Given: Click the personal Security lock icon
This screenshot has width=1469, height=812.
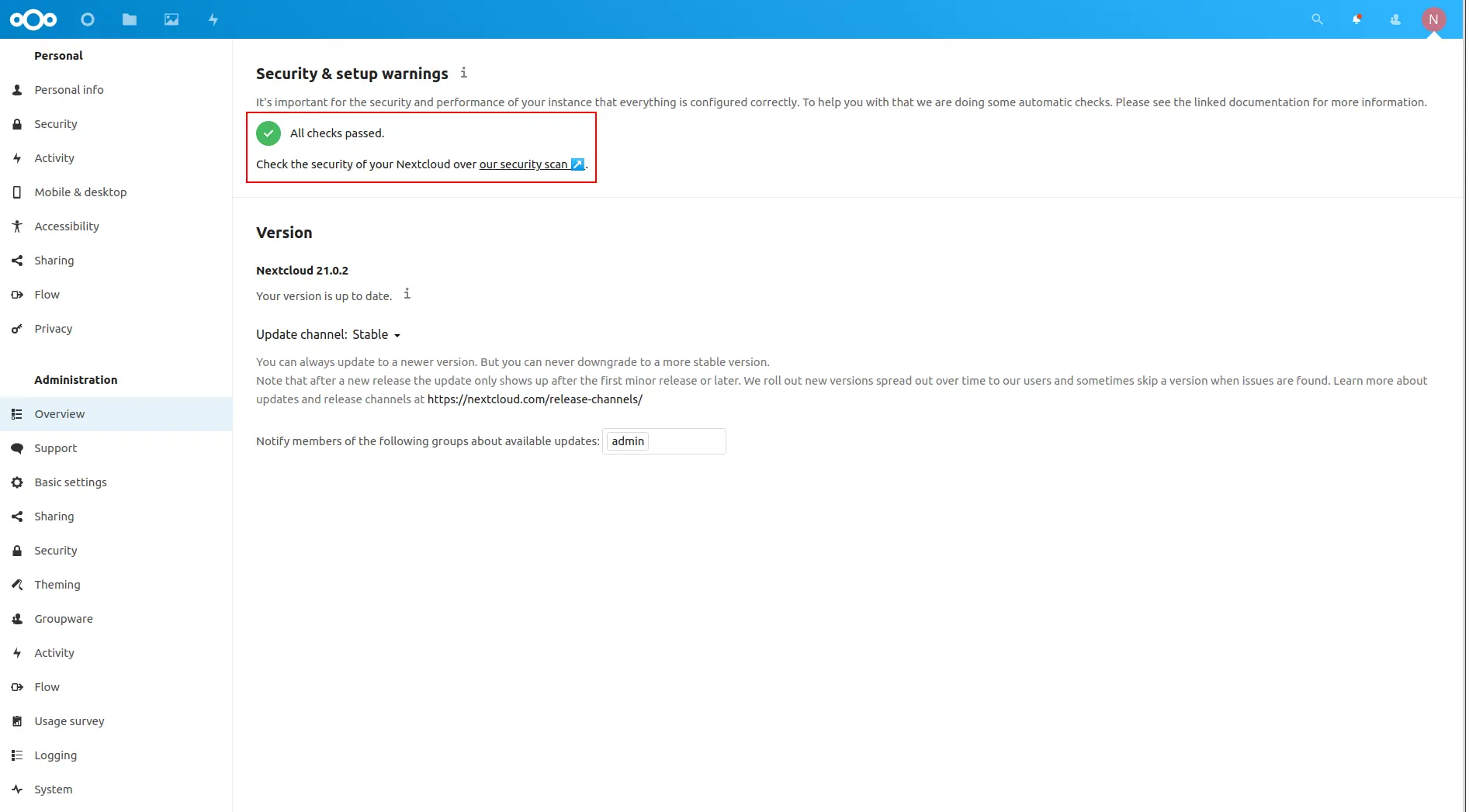Looking at the screenshot, I should click(17, 124).
